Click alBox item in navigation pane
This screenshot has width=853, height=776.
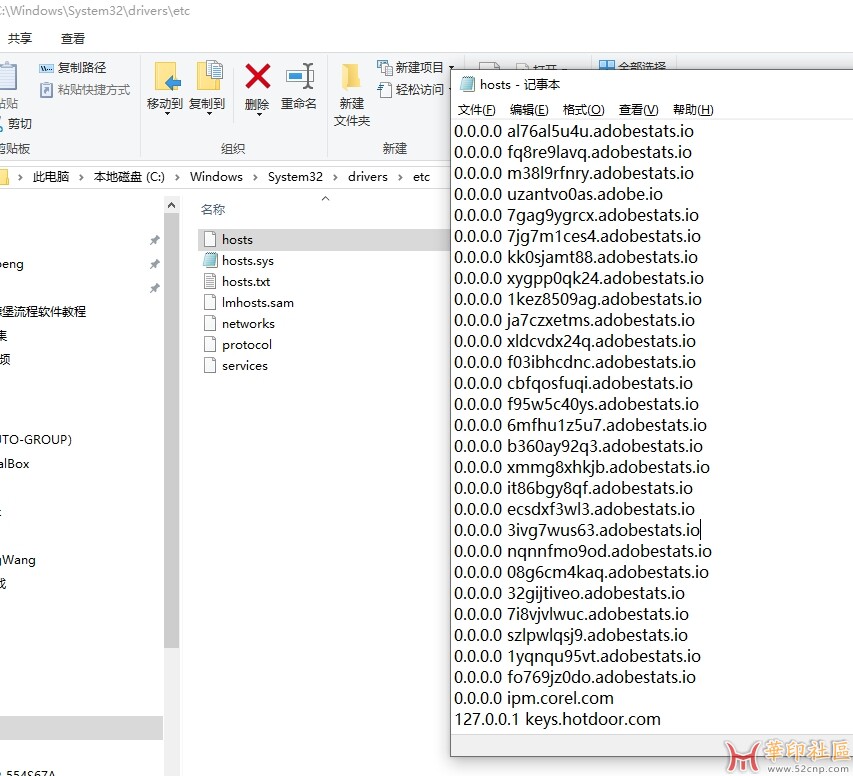coord(15,464)
